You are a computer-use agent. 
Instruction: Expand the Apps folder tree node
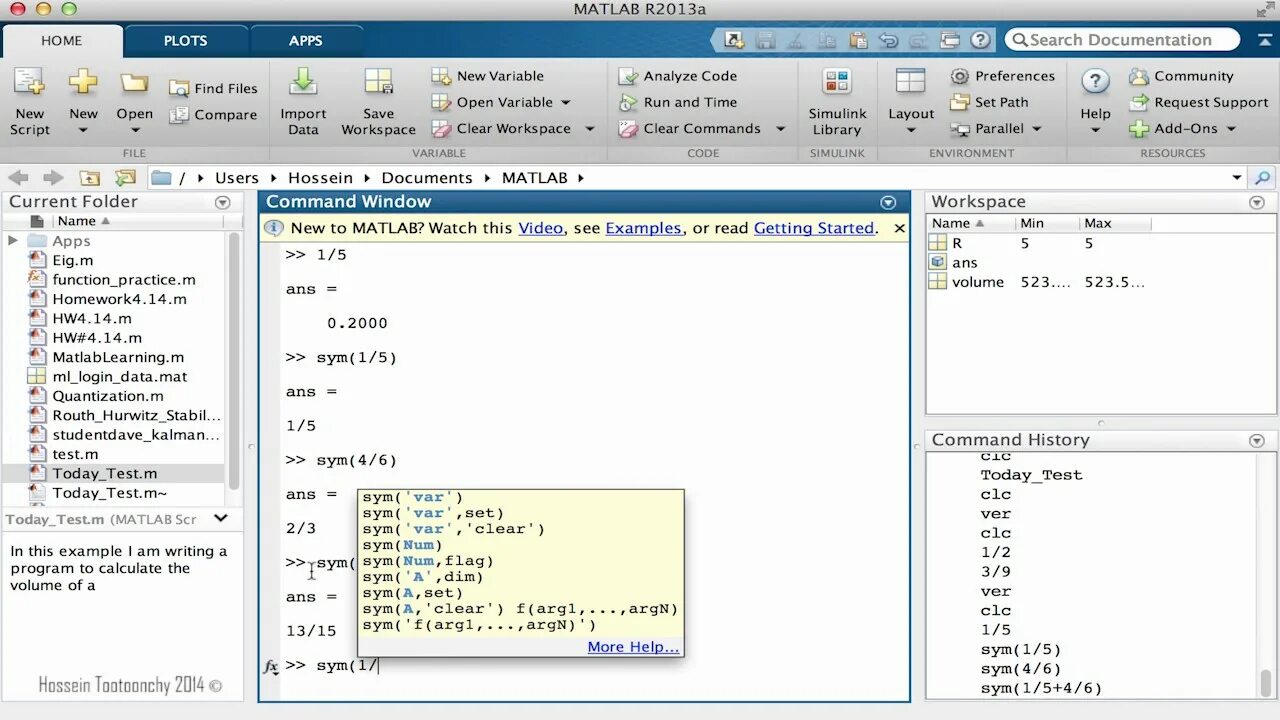coord(13,241)
